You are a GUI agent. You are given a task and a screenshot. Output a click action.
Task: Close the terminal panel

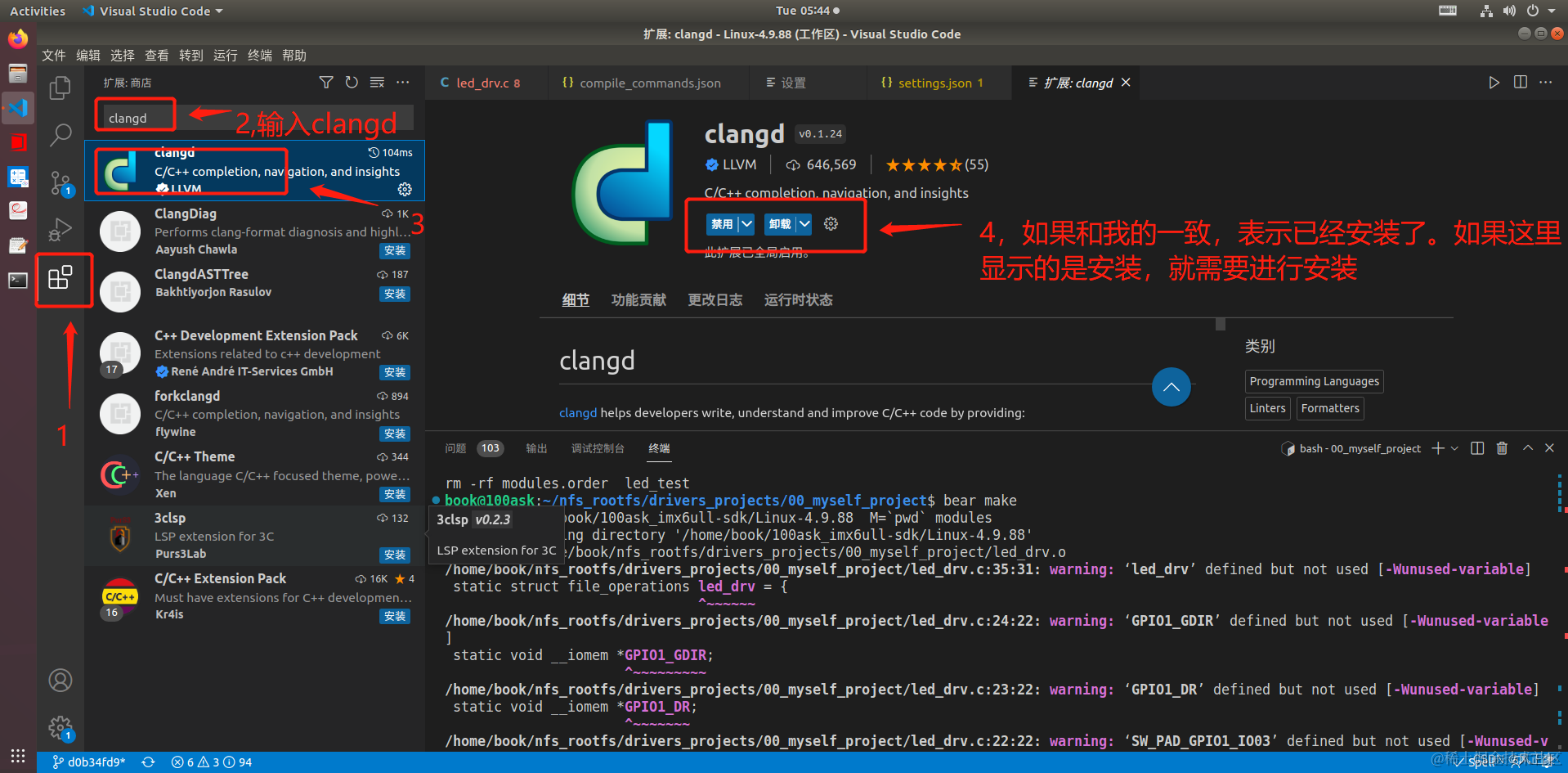[x=1549, y=448]
